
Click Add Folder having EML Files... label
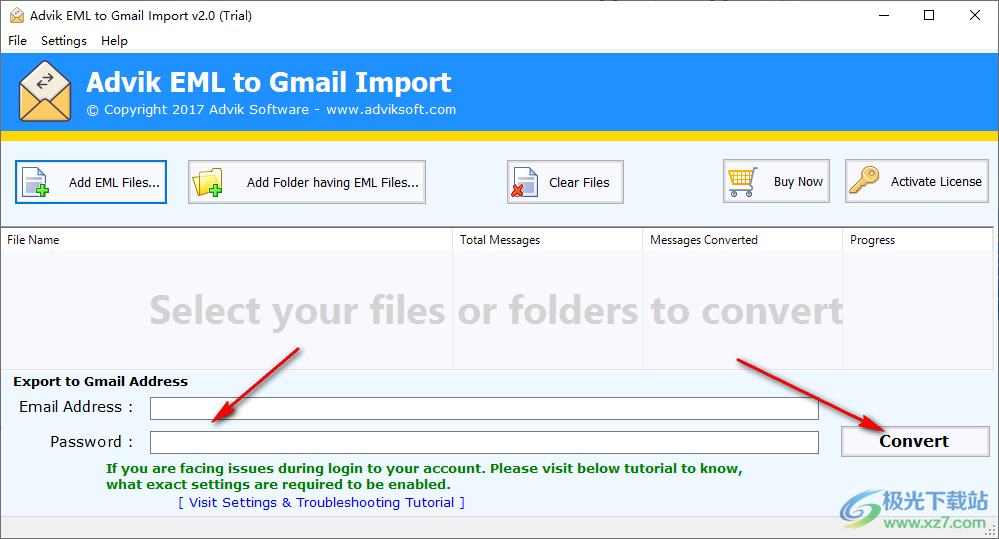pos(333,183)
